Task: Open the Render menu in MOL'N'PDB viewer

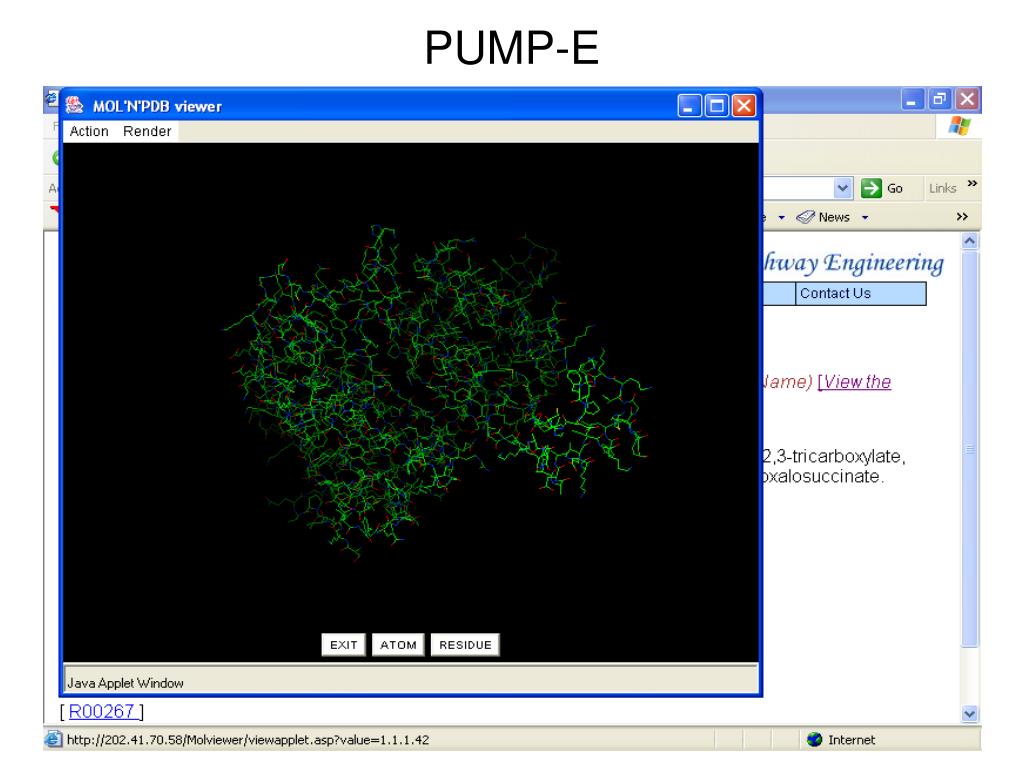Action: point(147,131)
